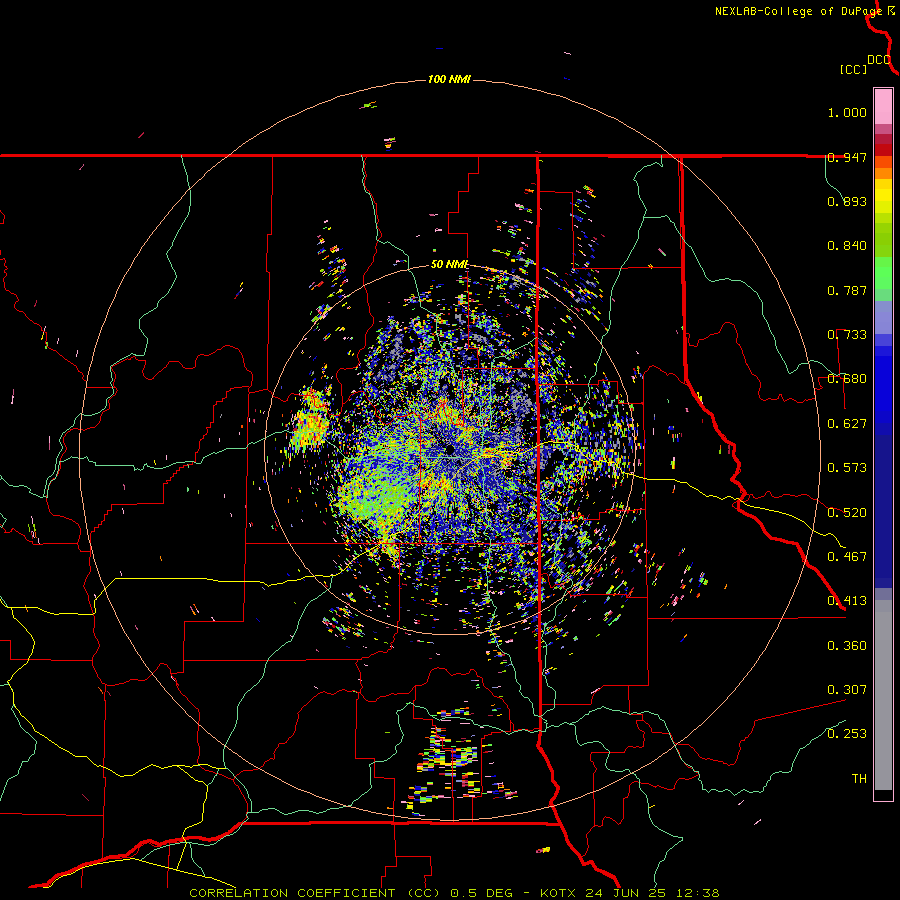This screenshot has width=900, height=900.
Task: Click the pink 1.000 segment of color bar
Action: coord(883,106)
